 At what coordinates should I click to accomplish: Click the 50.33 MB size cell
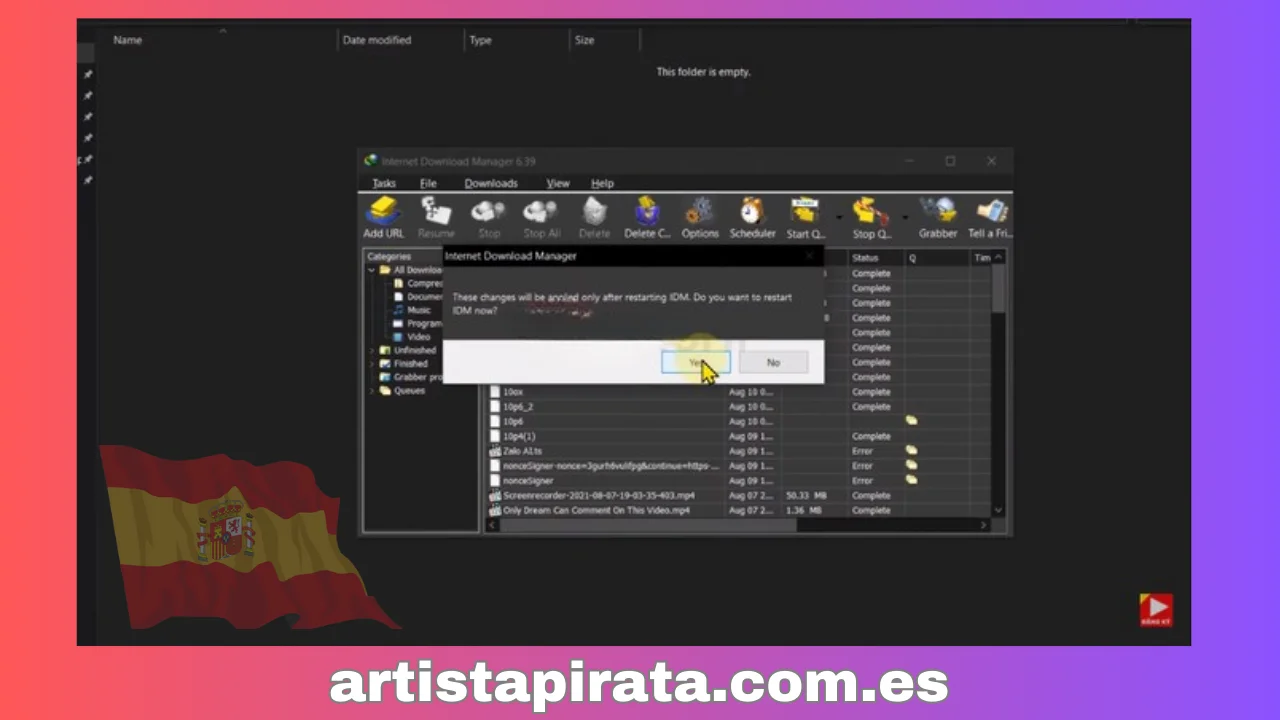[805, 495]
